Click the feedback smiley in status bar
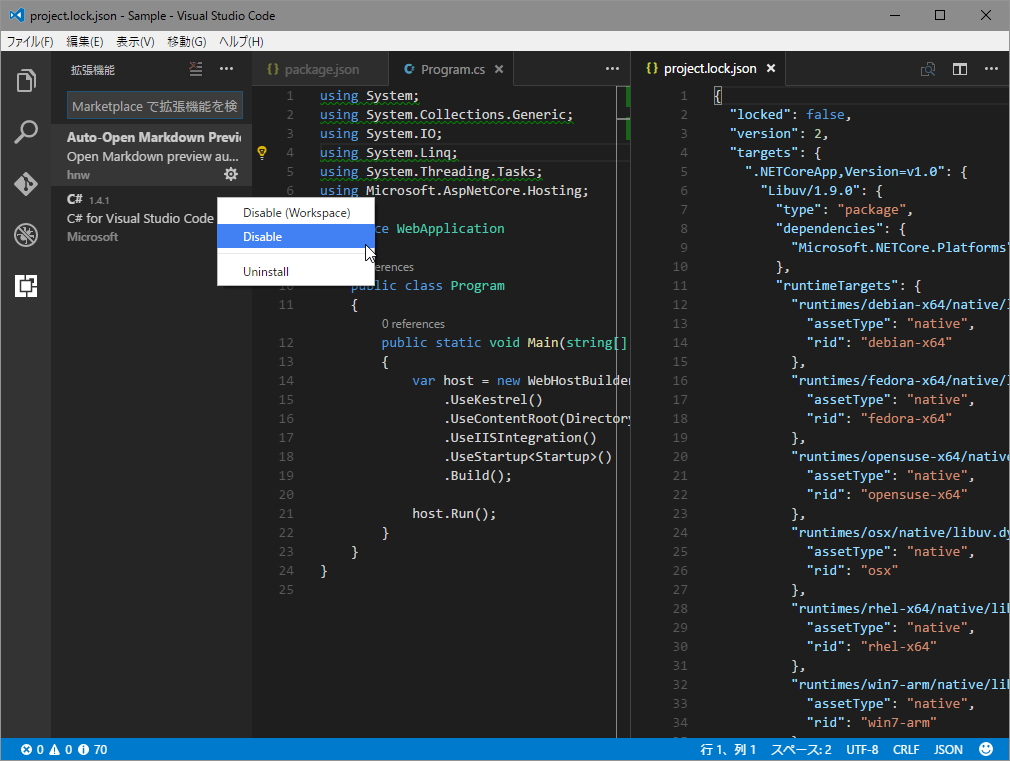Image resolution: width=1010 pixels, height=761 pixels. pyautogui.click(x=986, y=749)
